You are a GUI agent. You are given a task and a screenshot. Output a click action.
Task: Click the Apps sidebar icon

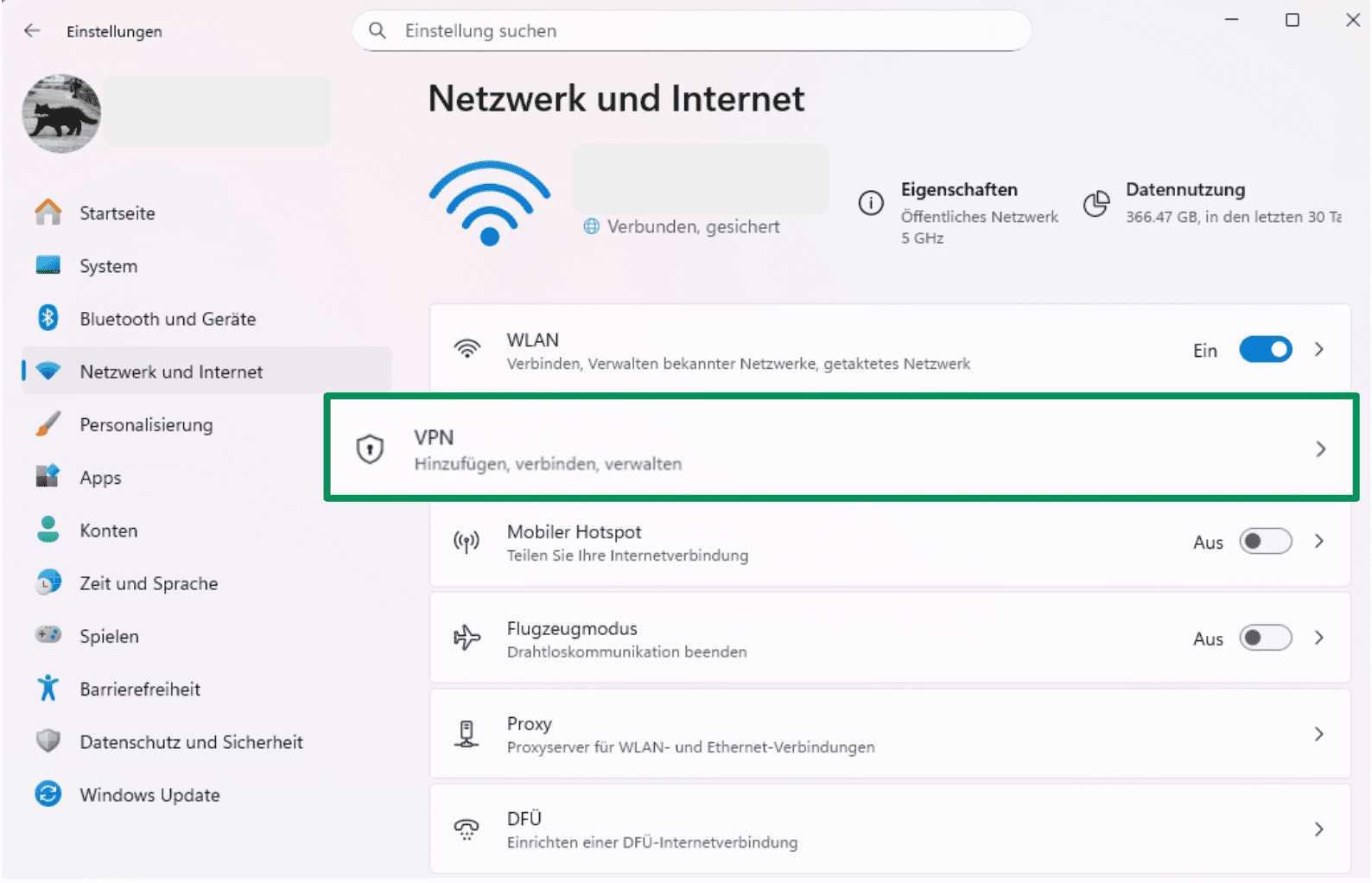[x=49, y=477]
